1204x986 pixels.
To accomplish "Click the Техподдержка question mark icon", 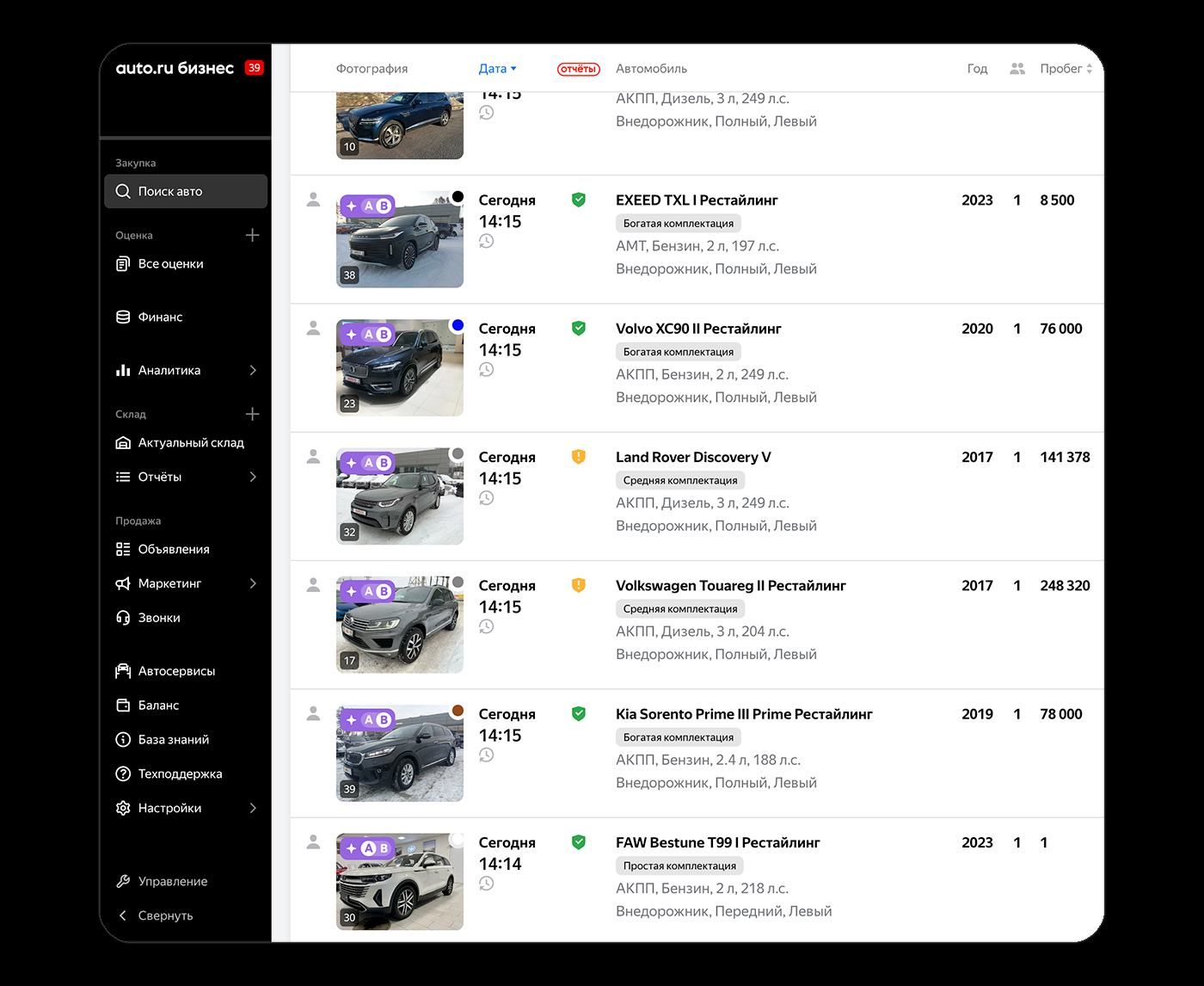I will coord(123,775).
